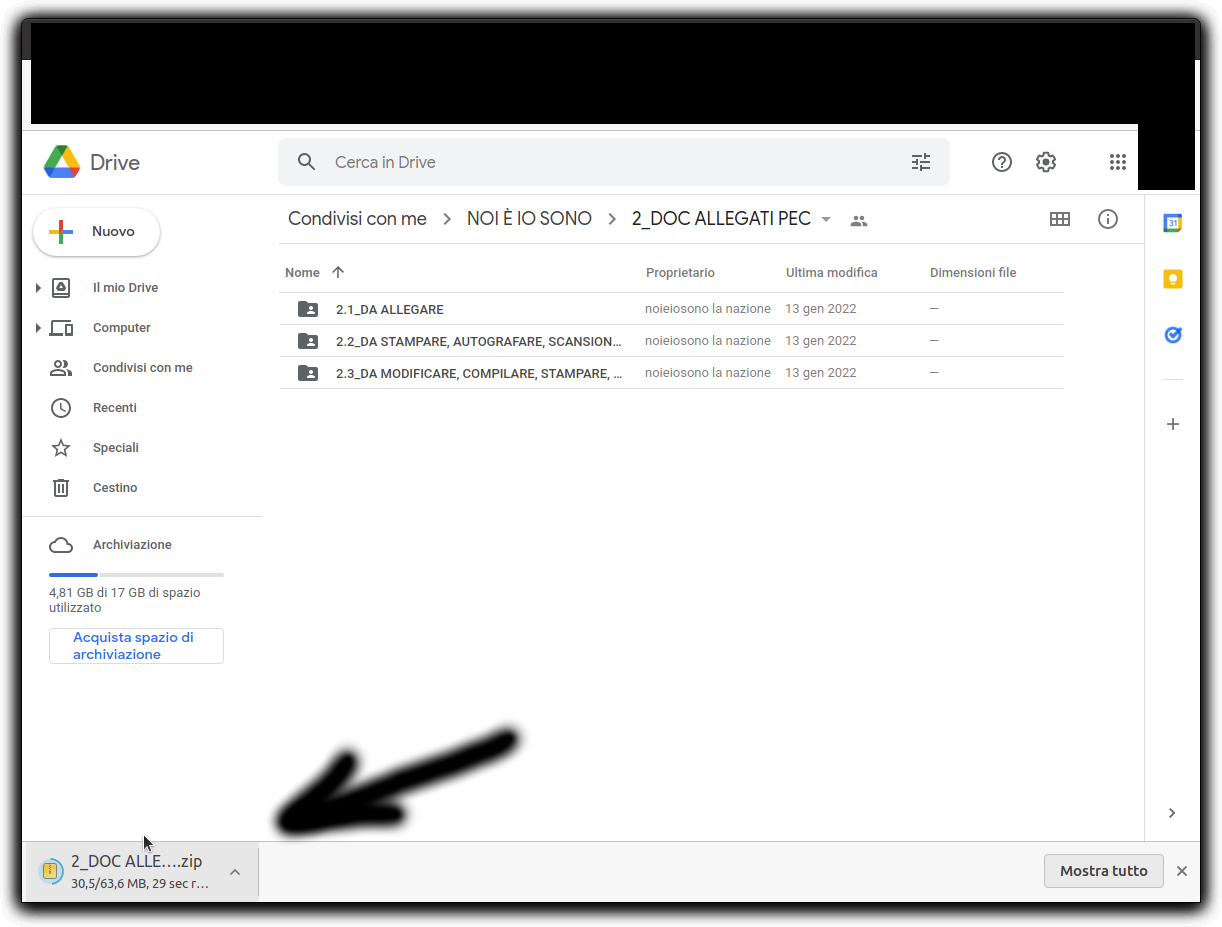Click the Nuovo button
Image resolution: width=1222 pixels, height=927 pixels.
point(97,232)
